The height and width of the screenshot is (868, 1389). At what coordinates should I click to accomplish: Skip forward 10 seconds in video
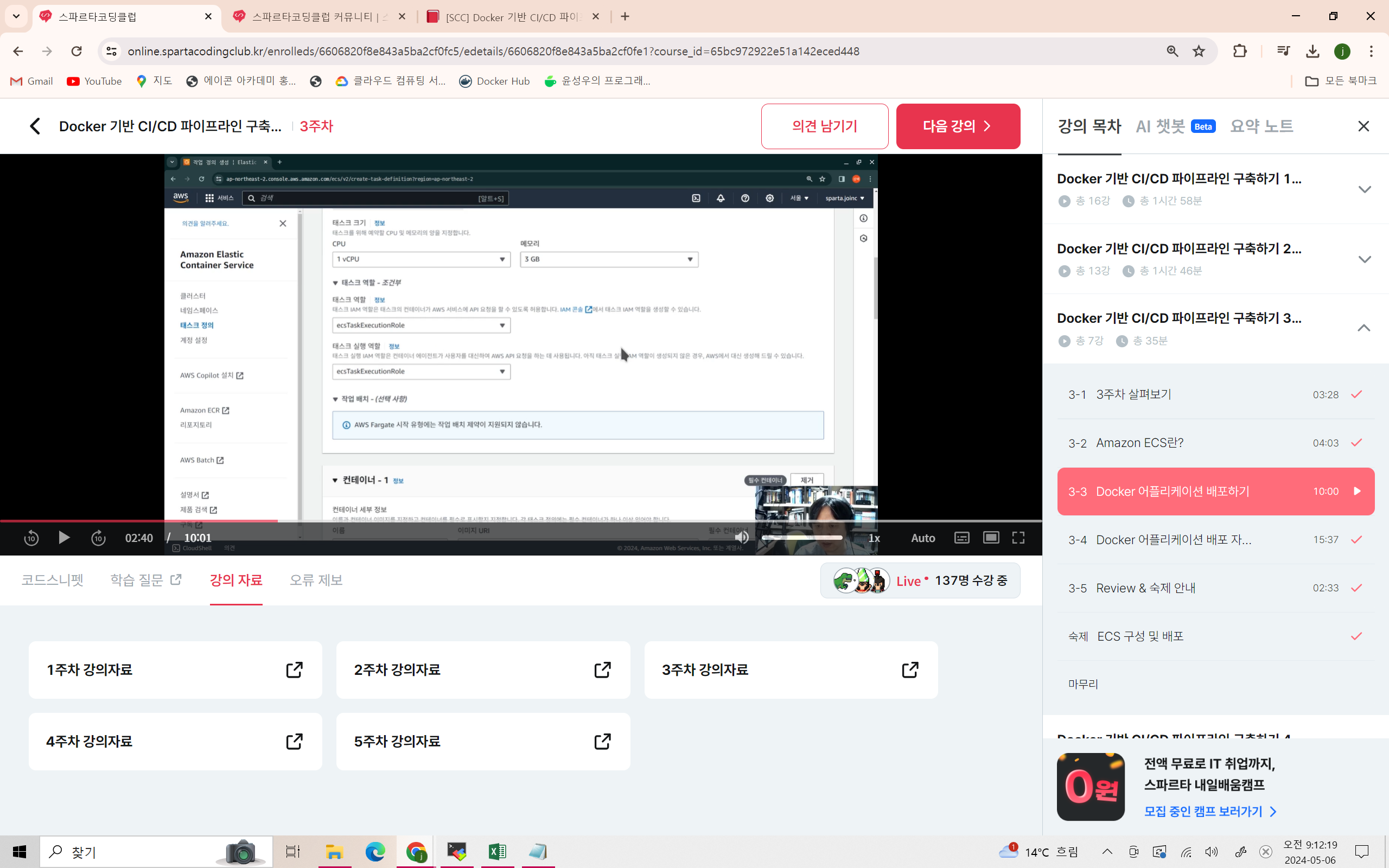click(99, 538)
